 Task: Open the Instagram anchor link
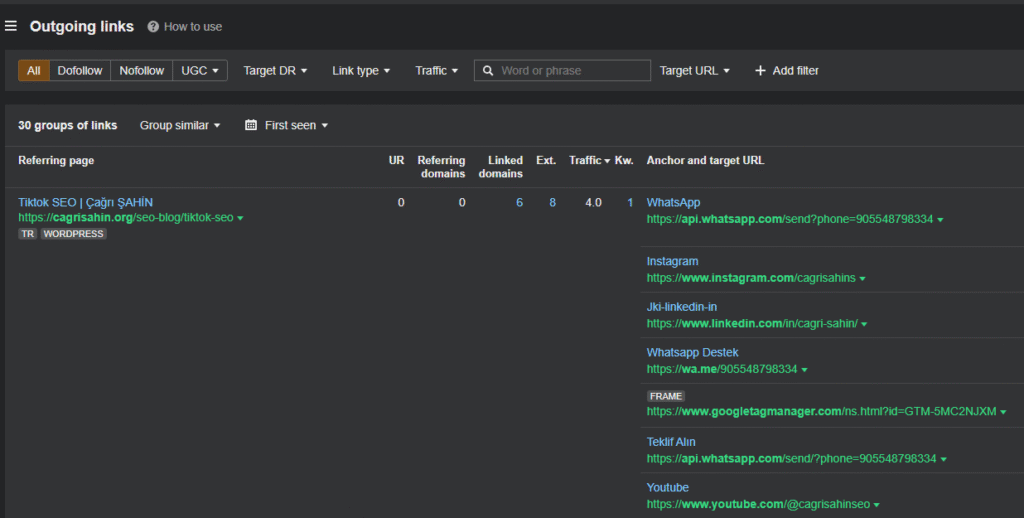point(672,261)
